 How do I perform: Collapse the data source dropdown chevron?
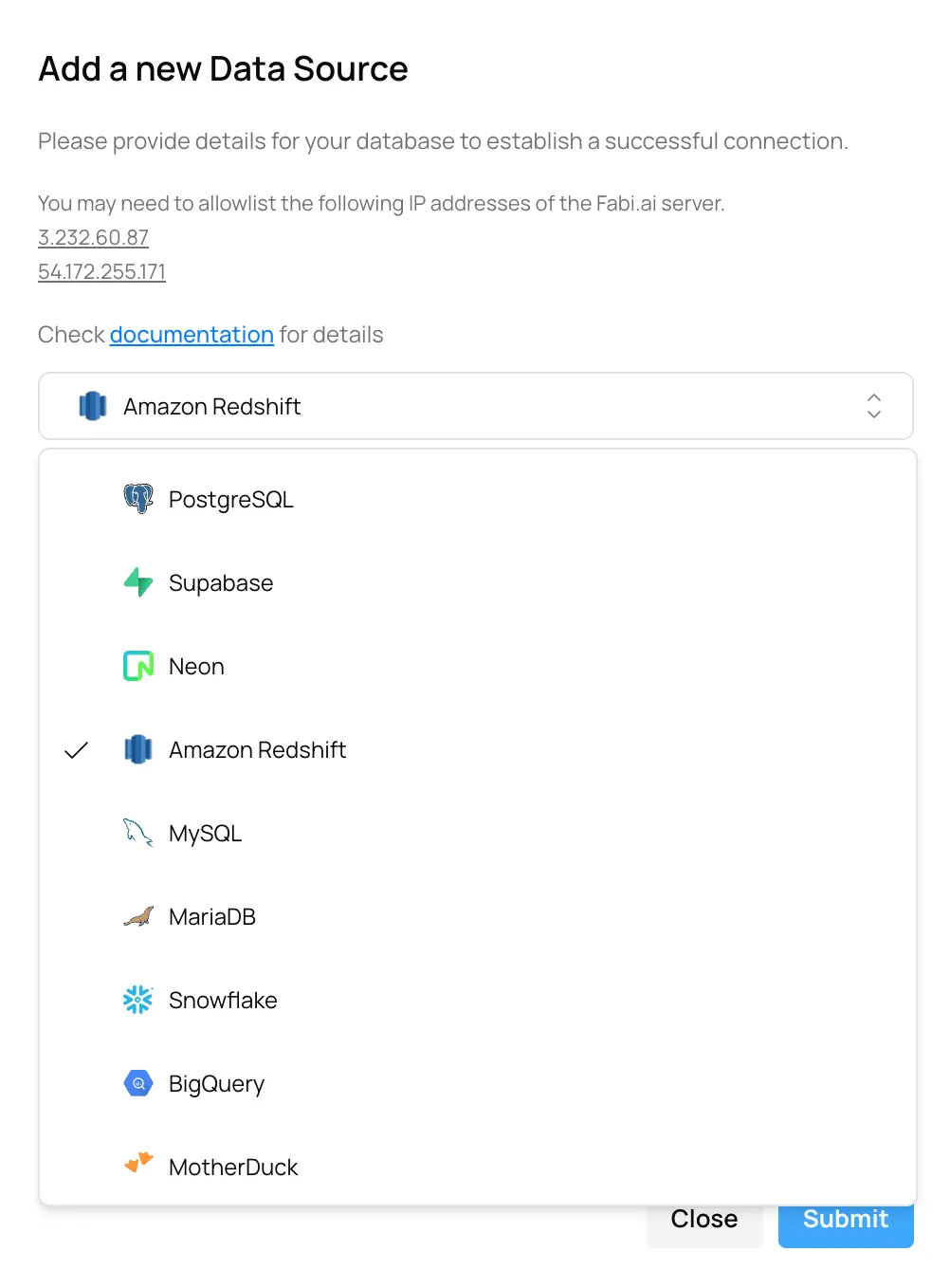874,406
